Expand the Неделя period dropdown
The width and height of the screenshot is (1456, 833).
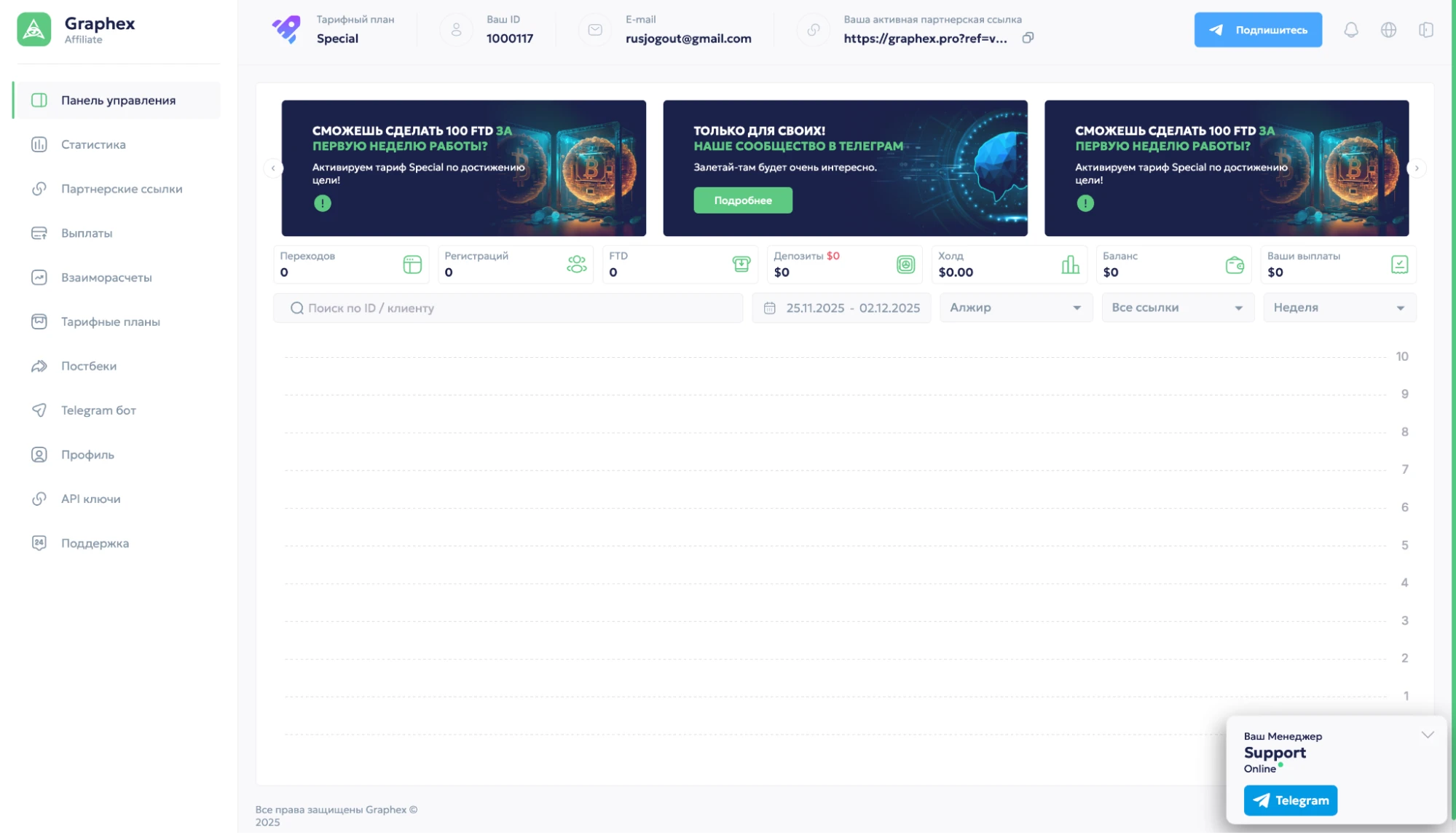1339,308
